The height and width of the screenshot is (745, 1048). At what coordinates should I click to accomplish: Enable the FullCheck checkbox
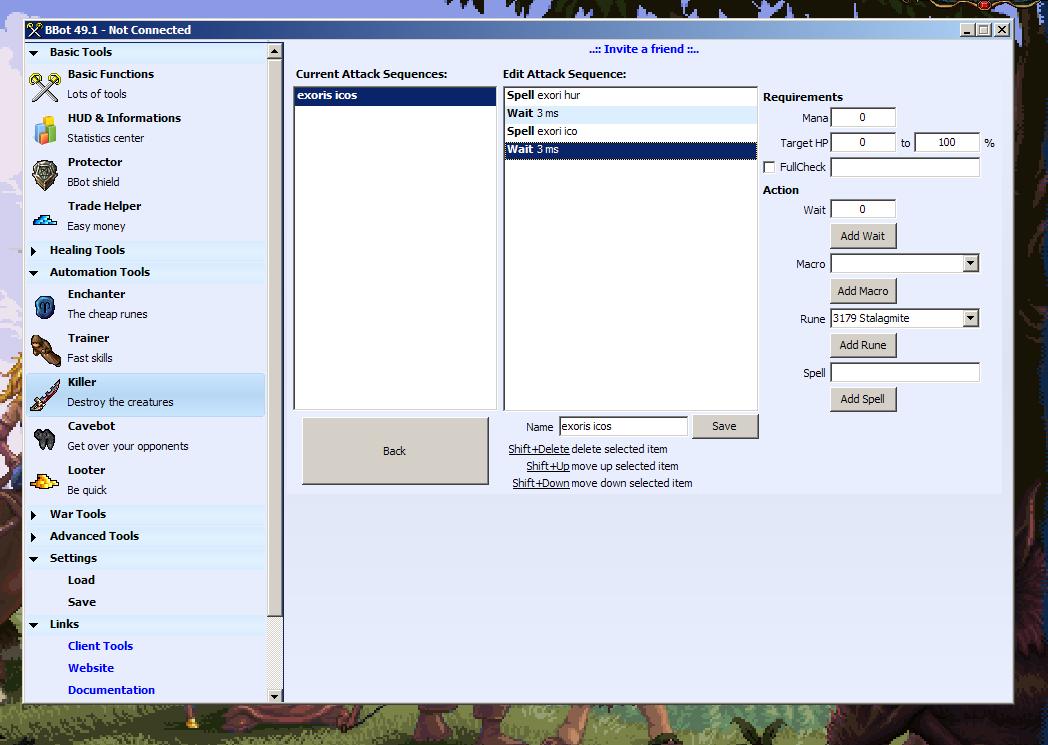[769, 167]
